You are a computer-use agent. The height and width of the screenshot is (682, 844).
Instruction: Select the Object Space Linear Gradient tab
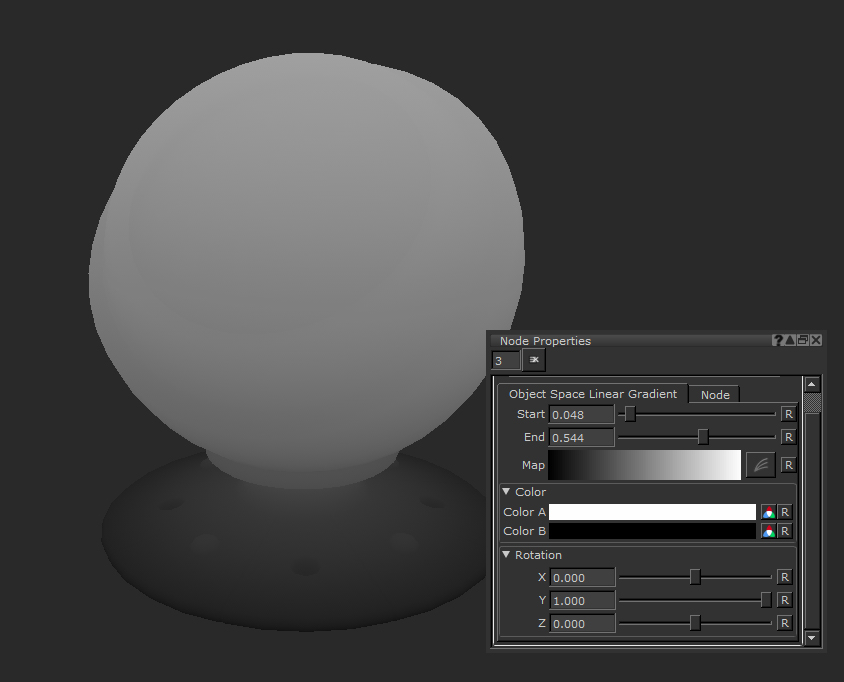tap(592, 394)
